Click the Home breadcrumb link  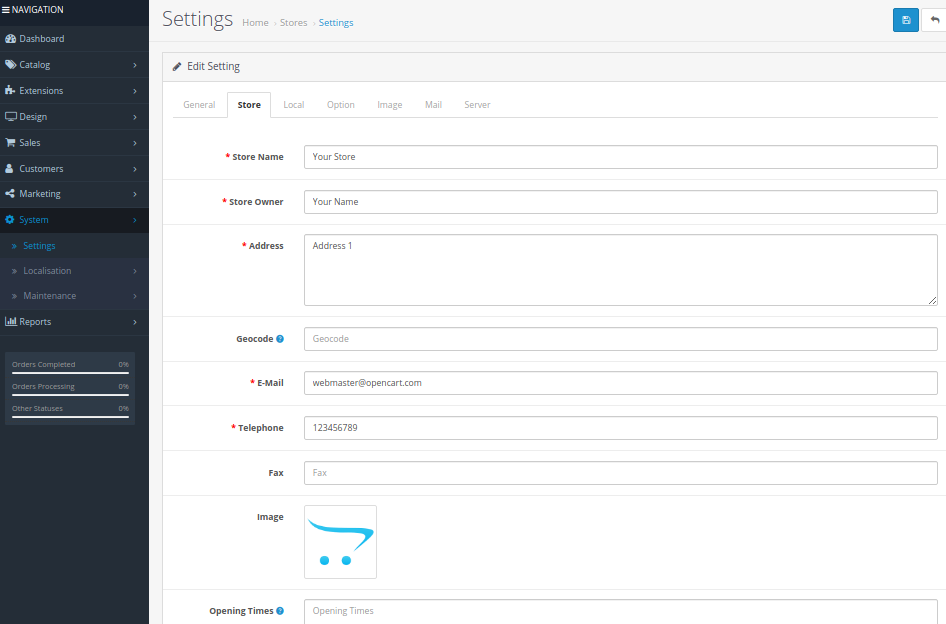click(x=255, y=22)
